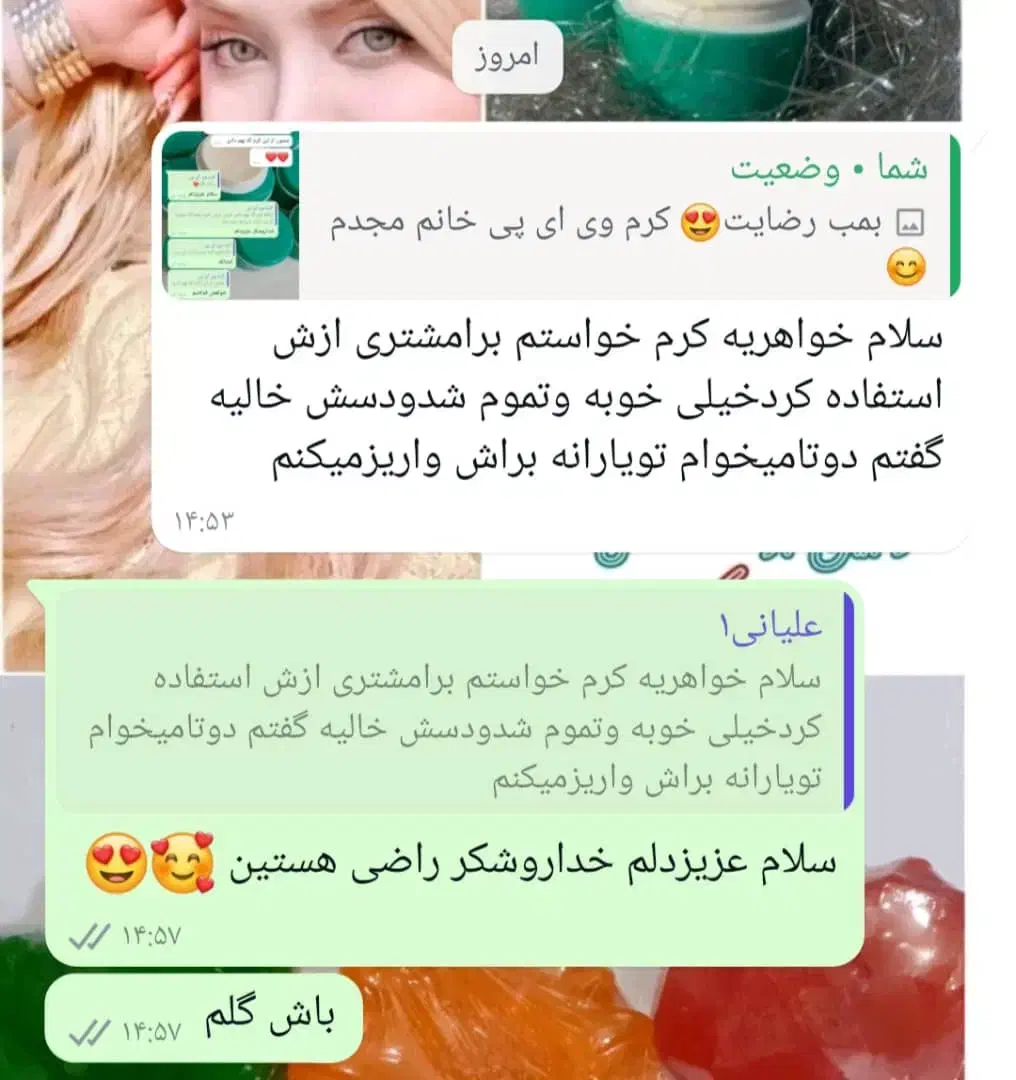Tap the smiling emoji below status caption
The image size is (1016, 1080).
pyautogui.click(x=906, y=267)
